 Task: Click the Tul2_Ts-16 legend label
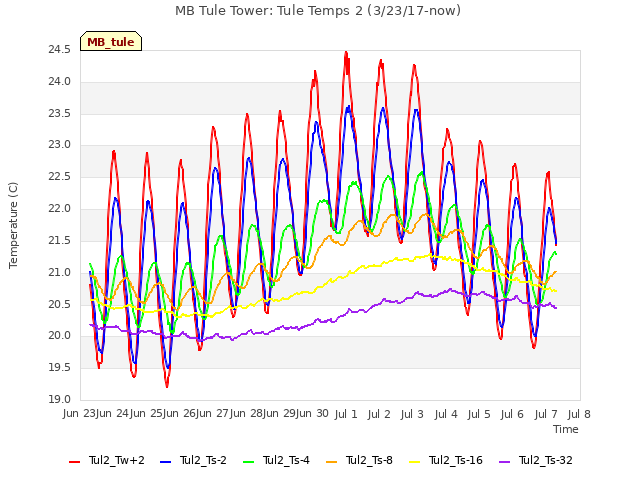(x=456, y=460)
